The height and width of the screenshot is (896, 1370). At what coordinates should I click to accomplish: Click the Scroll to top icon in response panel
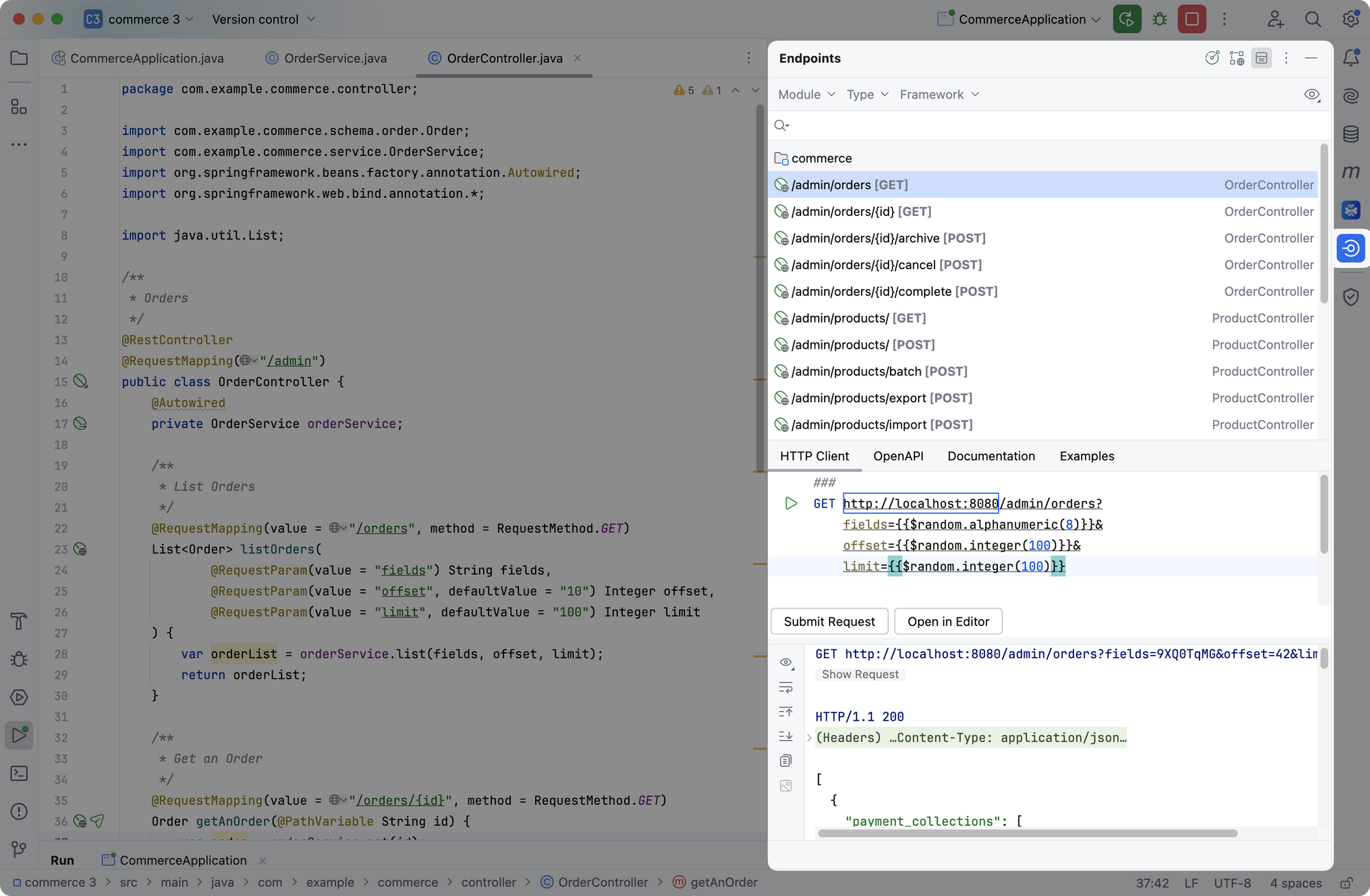[x=786, y=712]
